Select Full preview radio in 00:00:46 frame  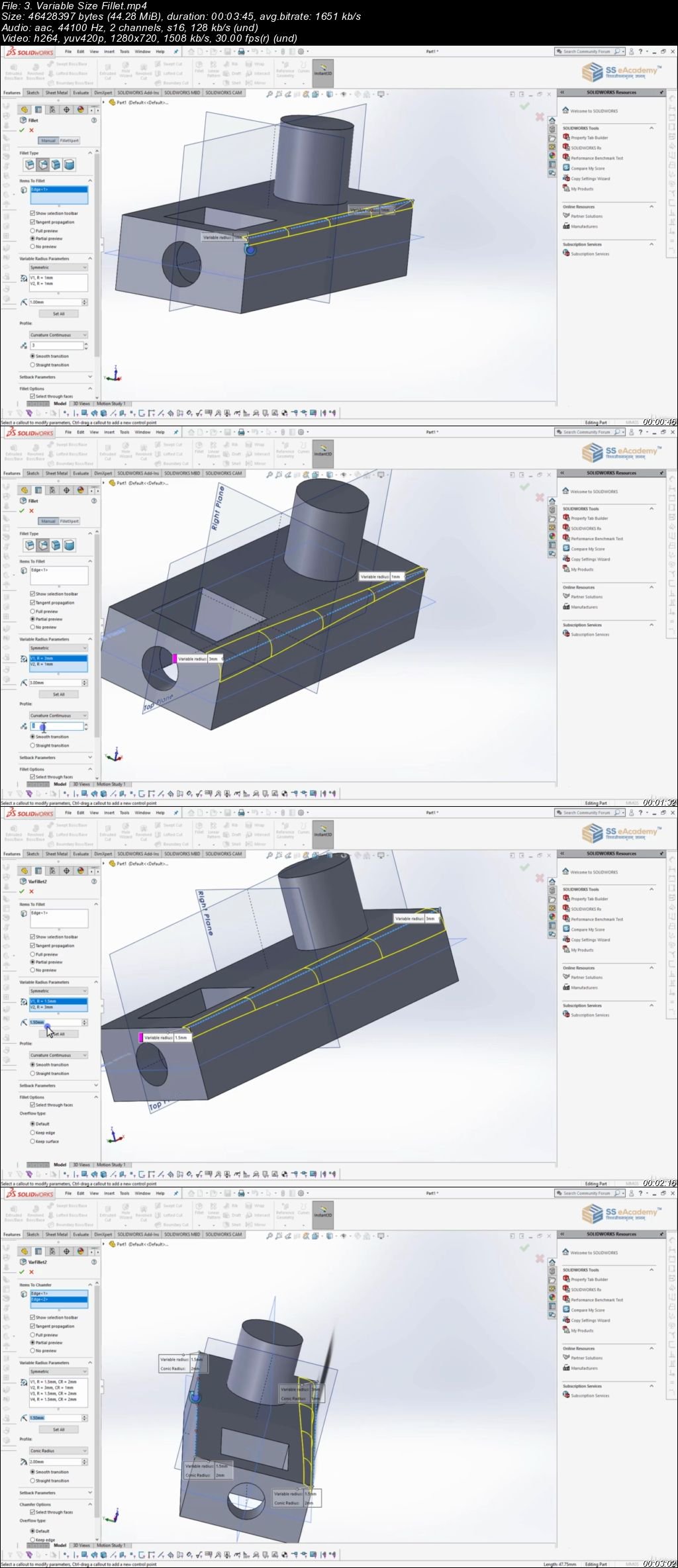point(32,231)
